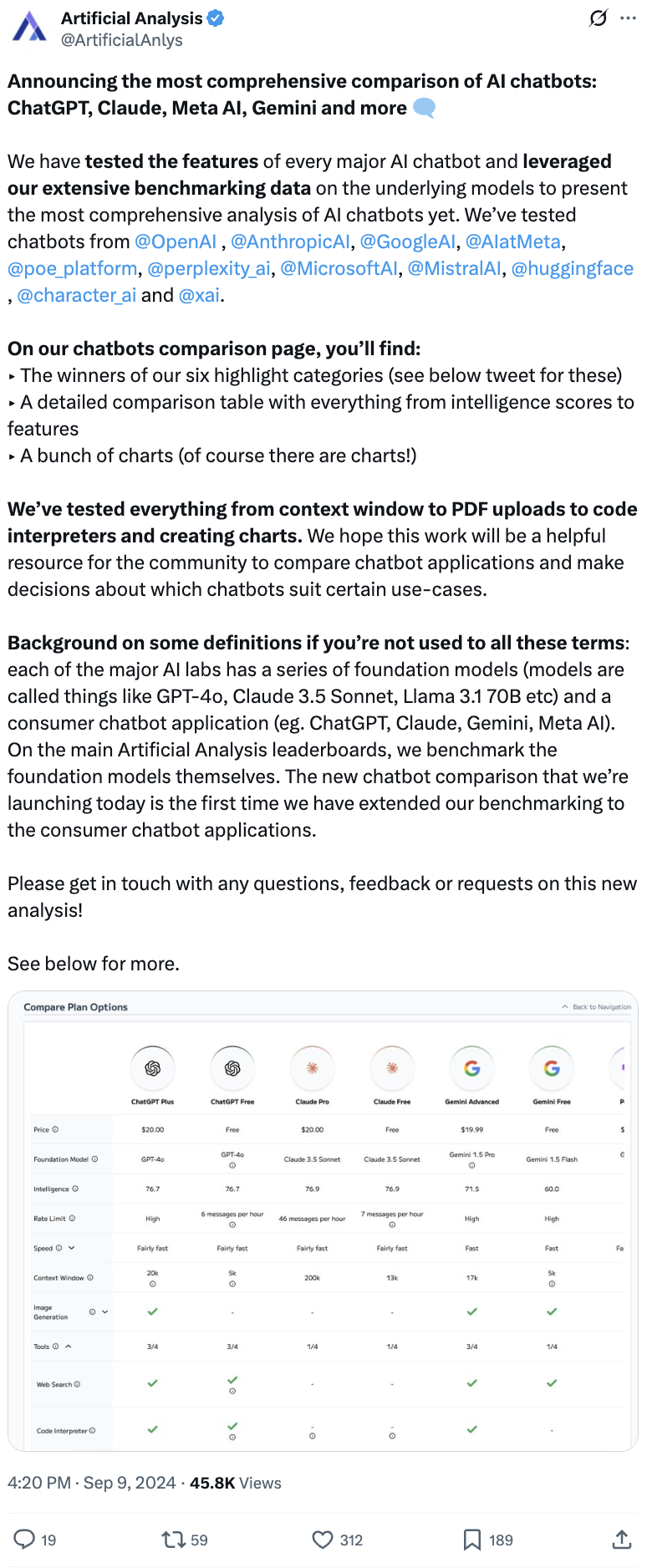Open the Grok slash-circle icon
This screenshot has height=1568, width=647.
[599, 18]
